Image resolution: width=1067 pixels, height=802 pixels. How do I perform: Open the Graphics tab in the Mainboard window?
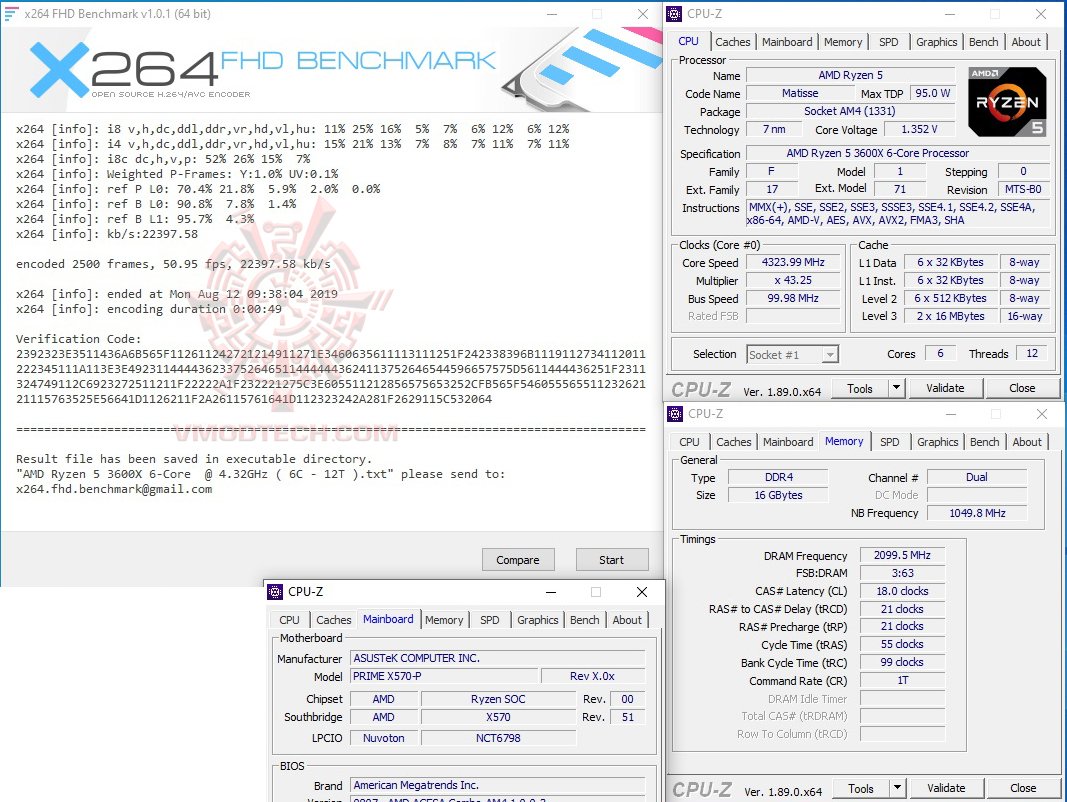point(537,620)
